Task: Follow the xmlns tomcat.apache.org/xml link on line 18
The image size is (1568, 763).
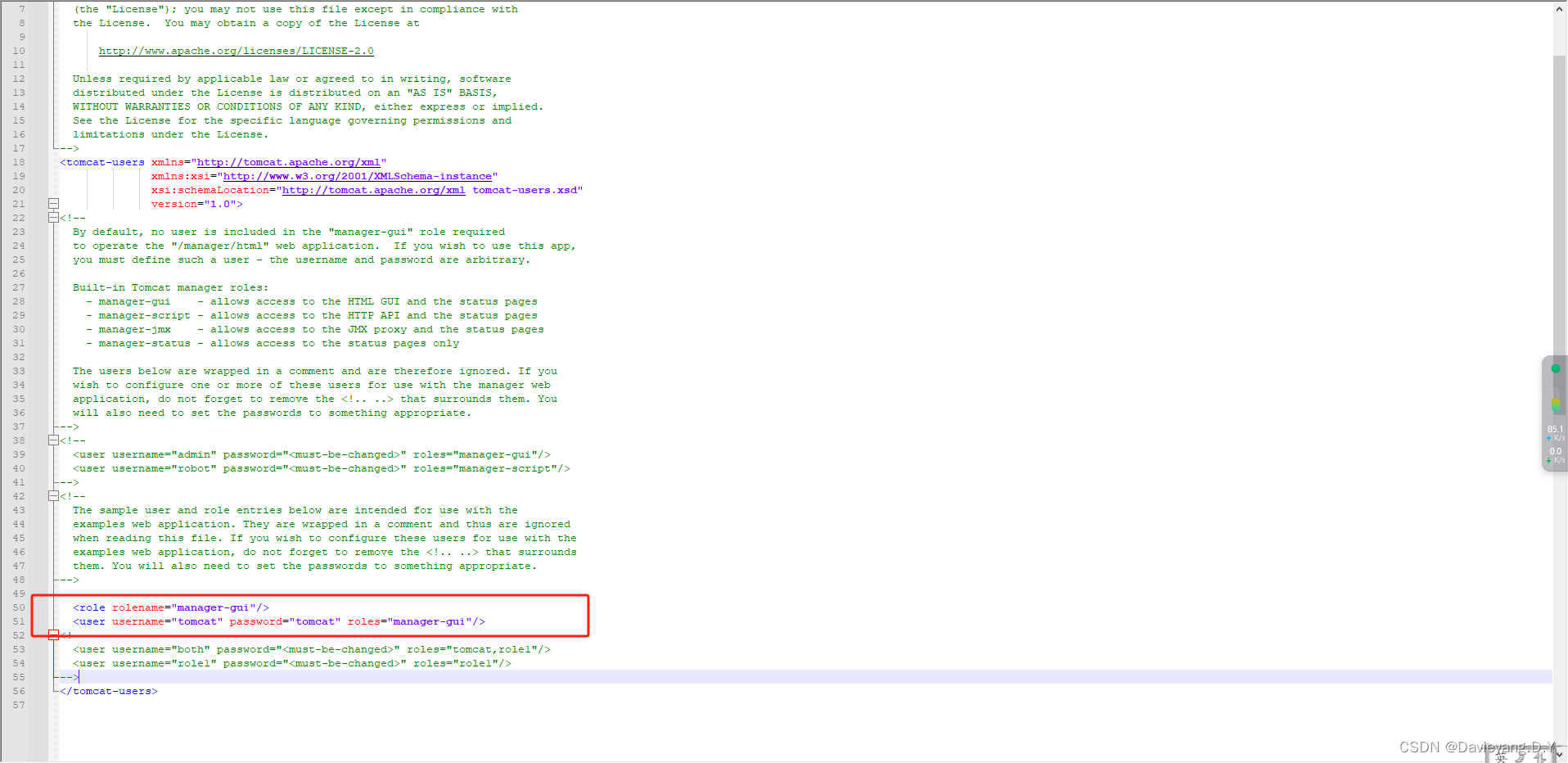Action: tap(288, 162)
